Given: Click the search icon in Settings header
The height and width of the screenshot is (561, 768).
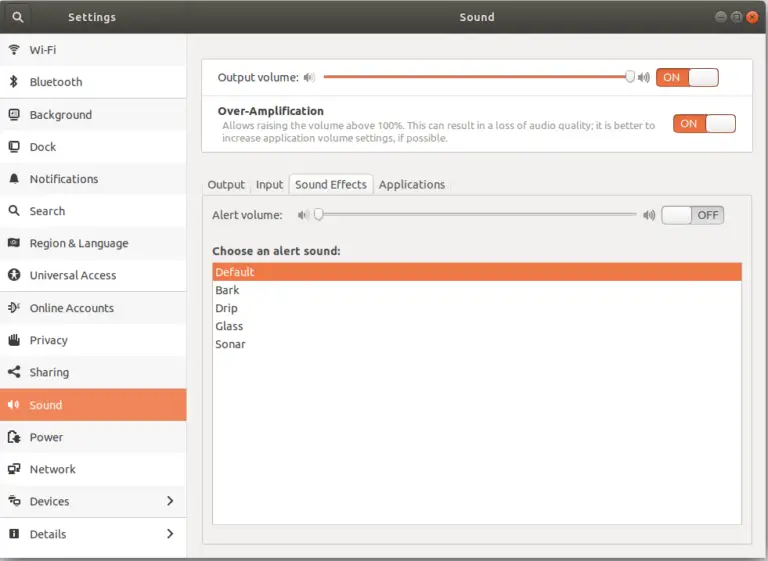Looking at the screenshot, I should coord(19,17).
